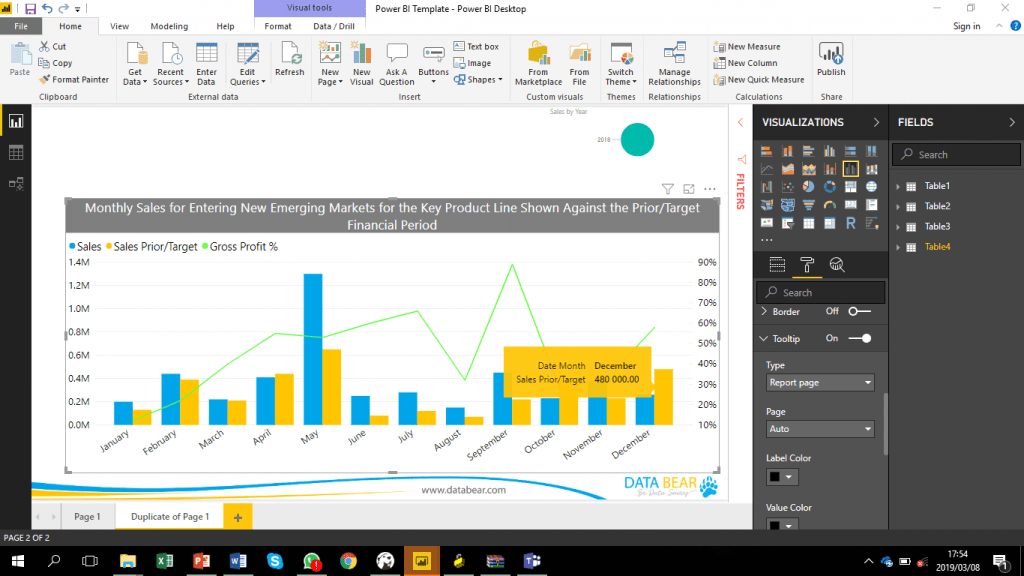This screenshot has height=576, width=1024.
Task: Choose the line chart visualization
Action: pos(767,168)
